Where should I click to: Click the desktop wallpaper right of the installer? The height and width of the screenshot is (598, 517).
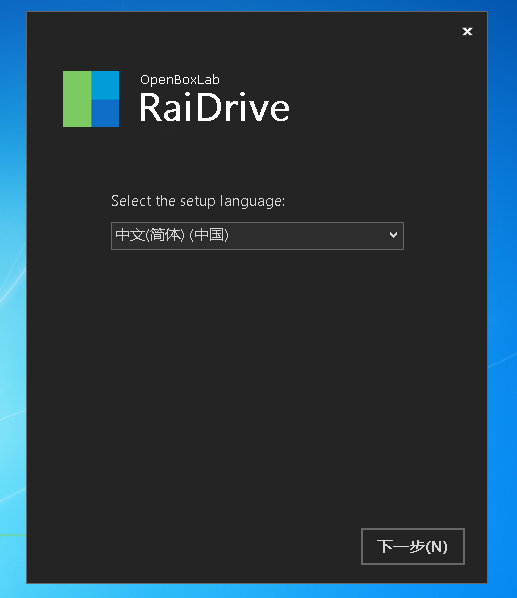pos(502,297)
